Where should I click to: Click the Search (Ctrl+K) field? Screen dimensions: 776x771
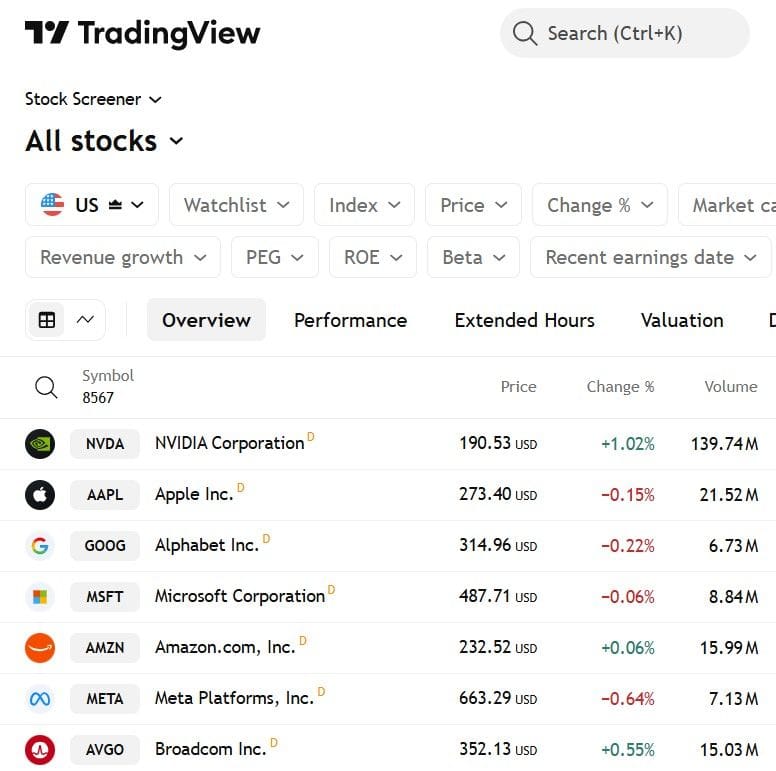click(624, 34)
